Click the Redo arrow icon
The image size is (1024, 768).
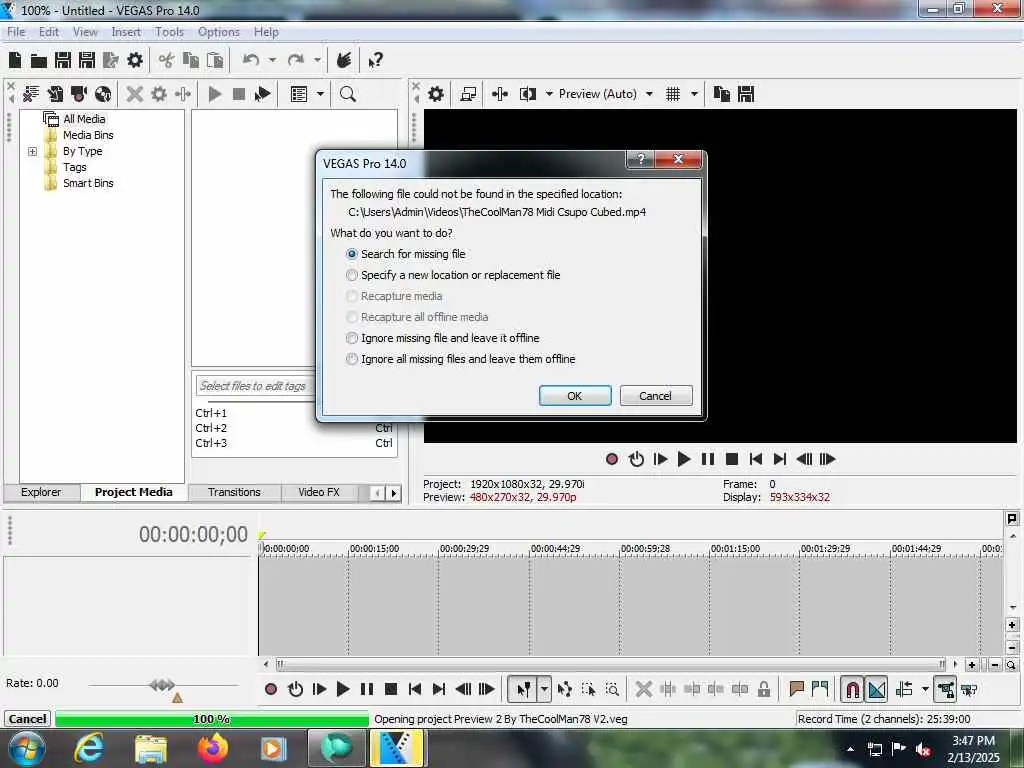(x=296, y=61)
